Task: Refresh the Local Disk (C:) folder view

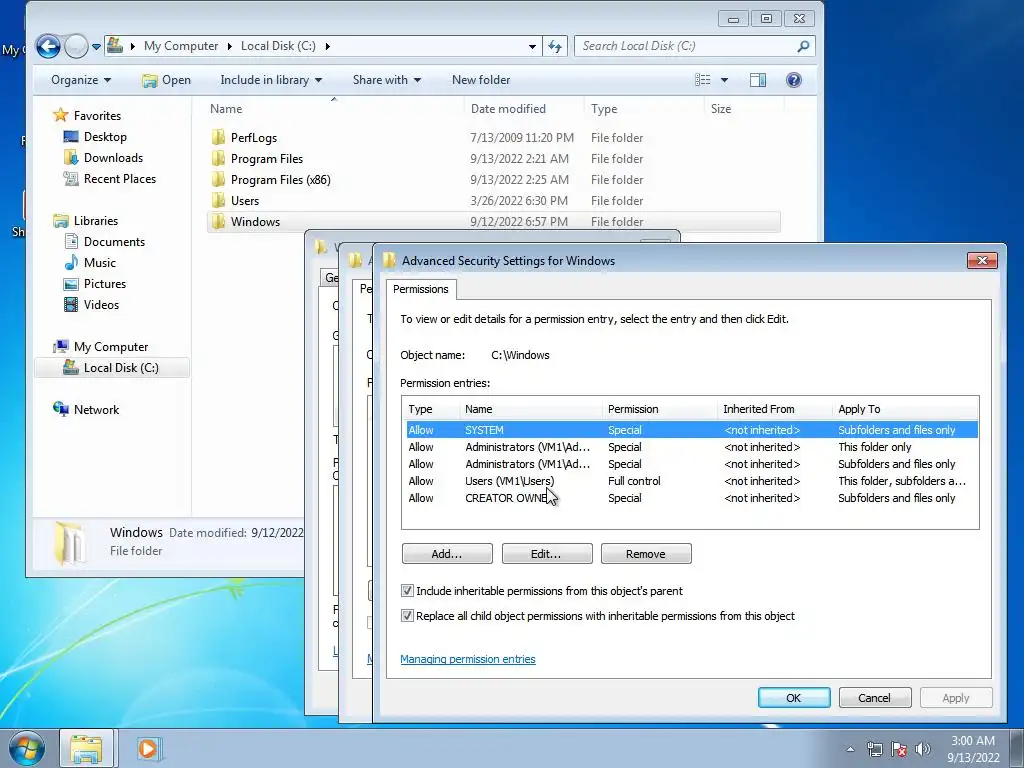Action: [x=554, y=46]
